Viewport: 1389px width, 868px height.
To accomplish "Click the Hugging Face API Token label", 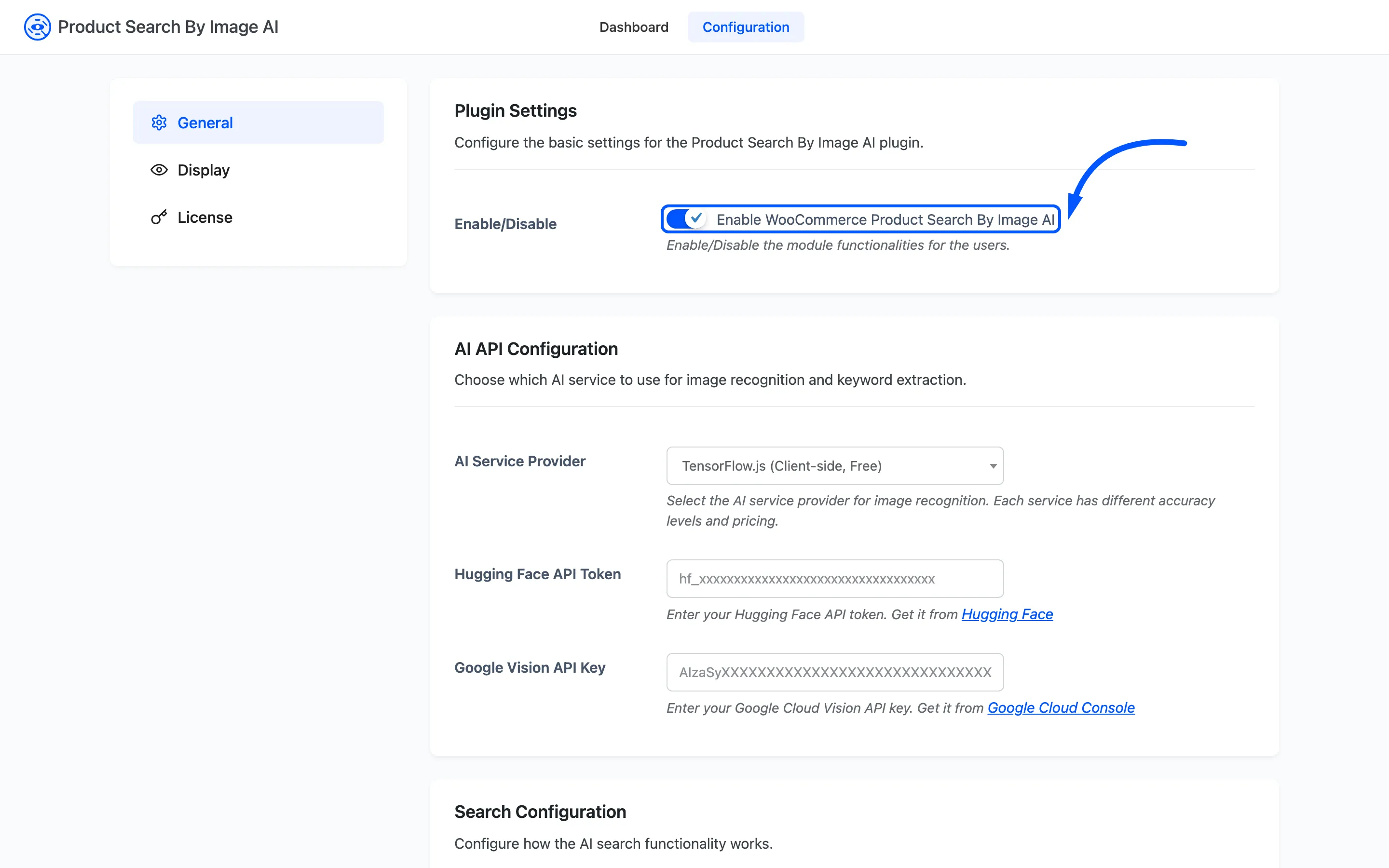I will coord(537,574).
